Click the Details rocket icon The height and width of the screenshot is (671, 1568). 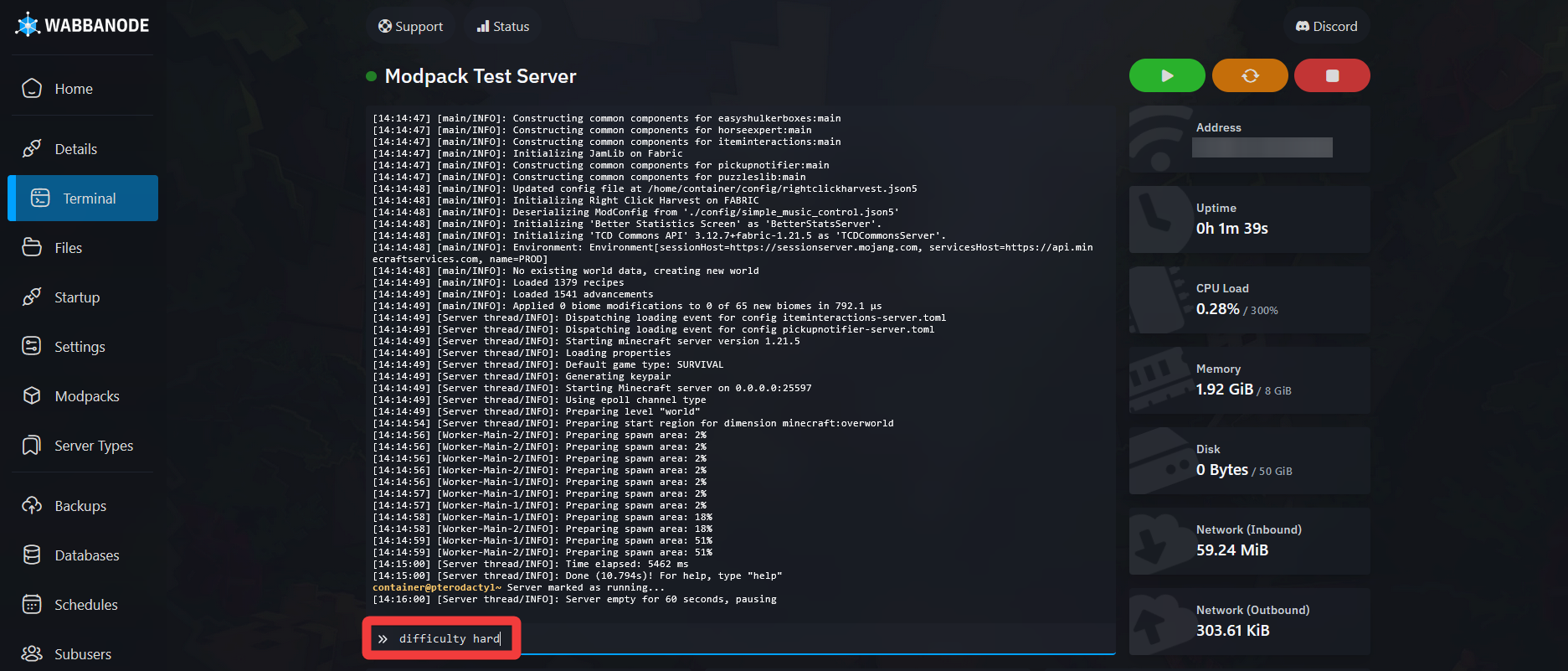pyautogui.click(x=32, y=148)
